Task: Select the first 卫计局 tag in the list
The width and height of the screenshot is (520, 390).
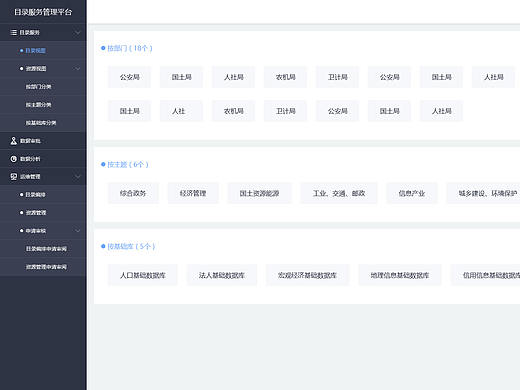Action: (337, 77)
